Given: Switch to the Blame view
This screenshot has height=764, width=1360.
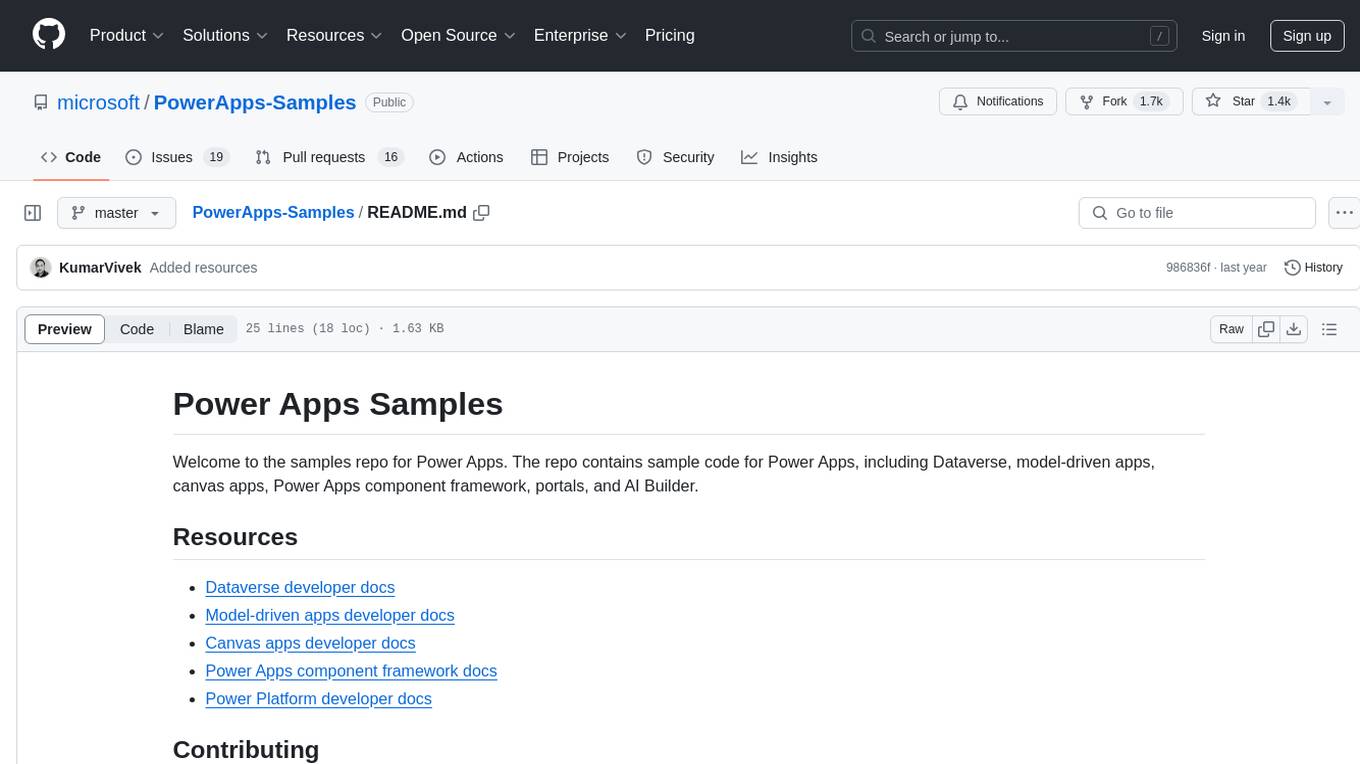Looking at the screenshot, I should click(x=203, y=329).
